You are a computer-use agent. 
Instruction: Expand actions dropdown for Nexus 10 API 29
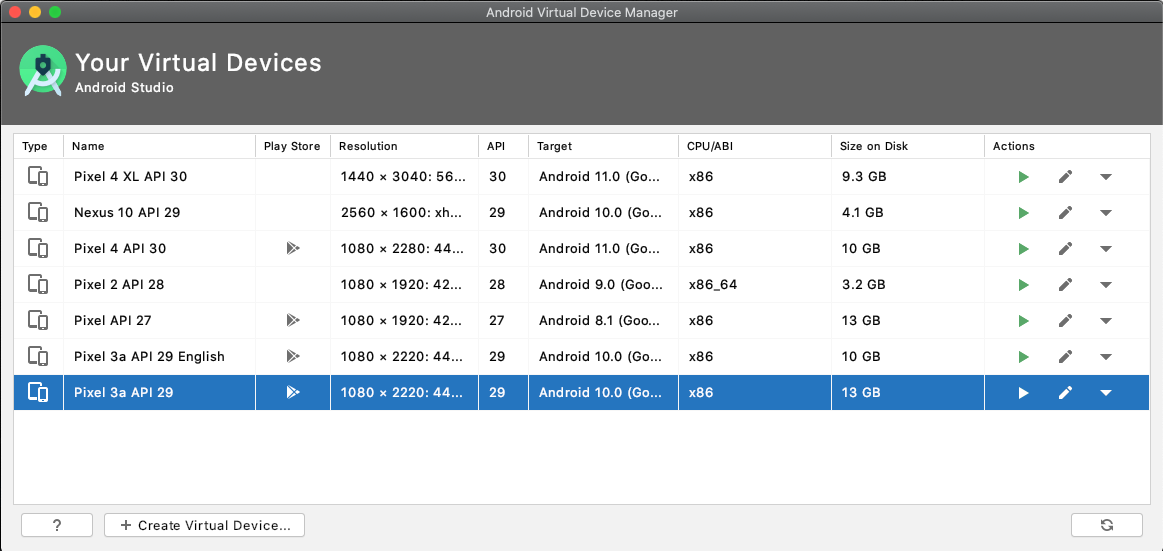pos(1106,214)
